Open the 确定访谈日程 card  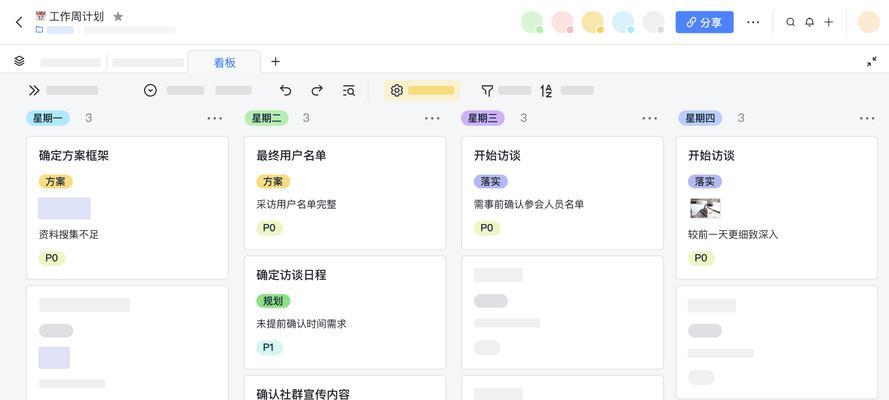click(x=345, y=312)
